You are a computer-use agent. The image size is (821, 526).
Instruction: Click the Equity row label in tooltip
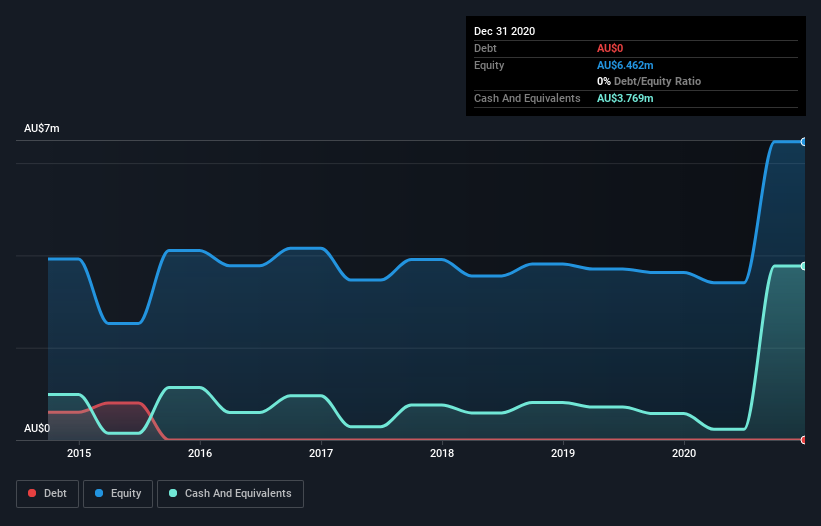click(x=489, y=65)
